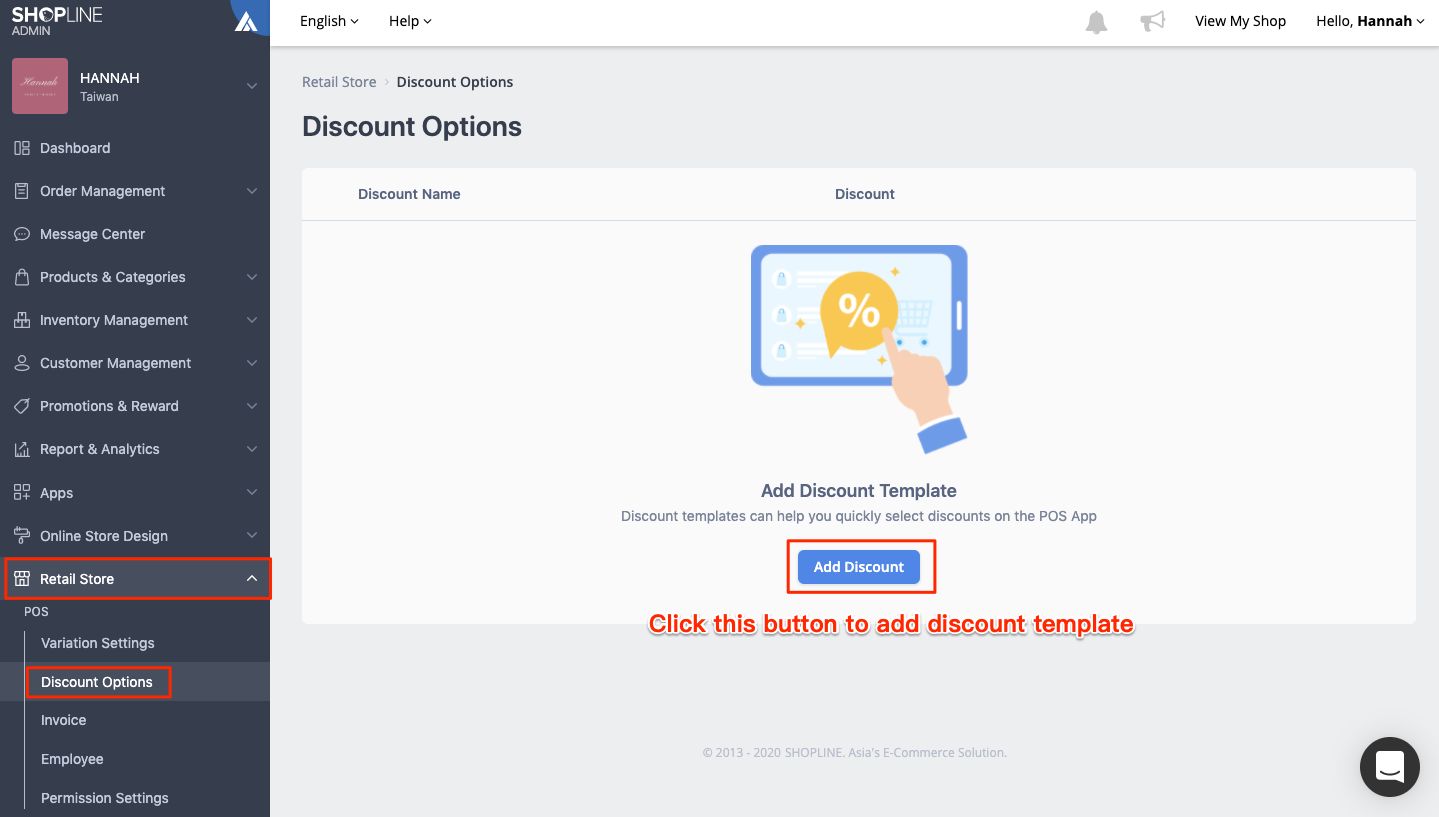Image resolution: width=1439 pixels, height=817 pixels.
Task: Select the Promotions & Reward tag icon
Action: (x=21, y=406)
